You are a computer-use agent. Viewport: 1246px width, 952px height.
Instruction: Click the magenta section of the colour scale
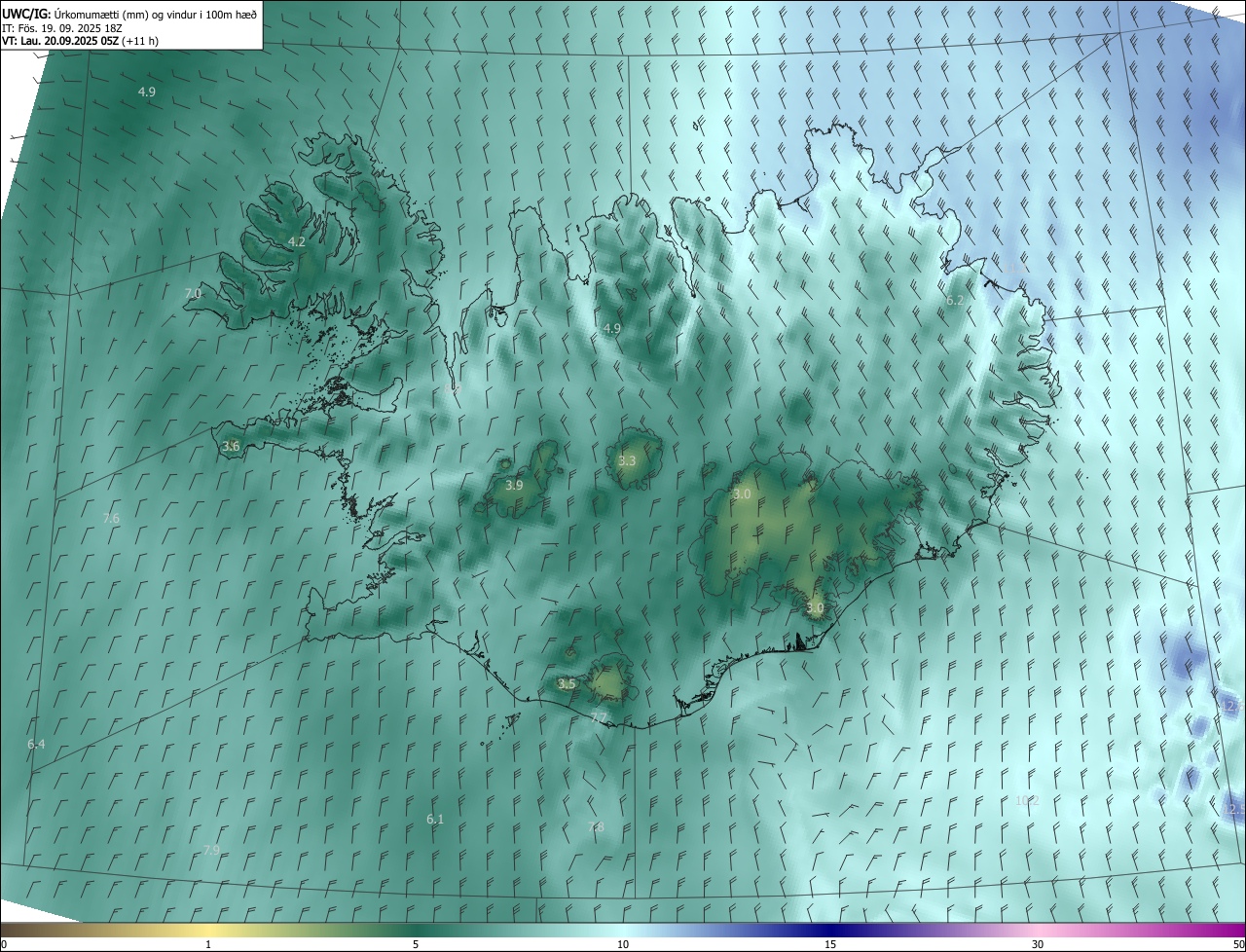pos(1197,930)
